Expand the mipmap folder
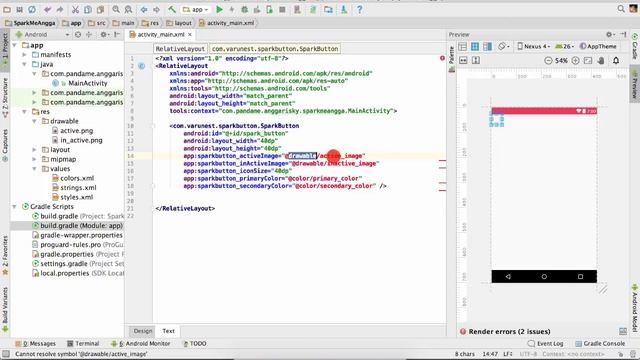This screenshot has height=360, width=640. pyautogui.click(x=34, y=159)
